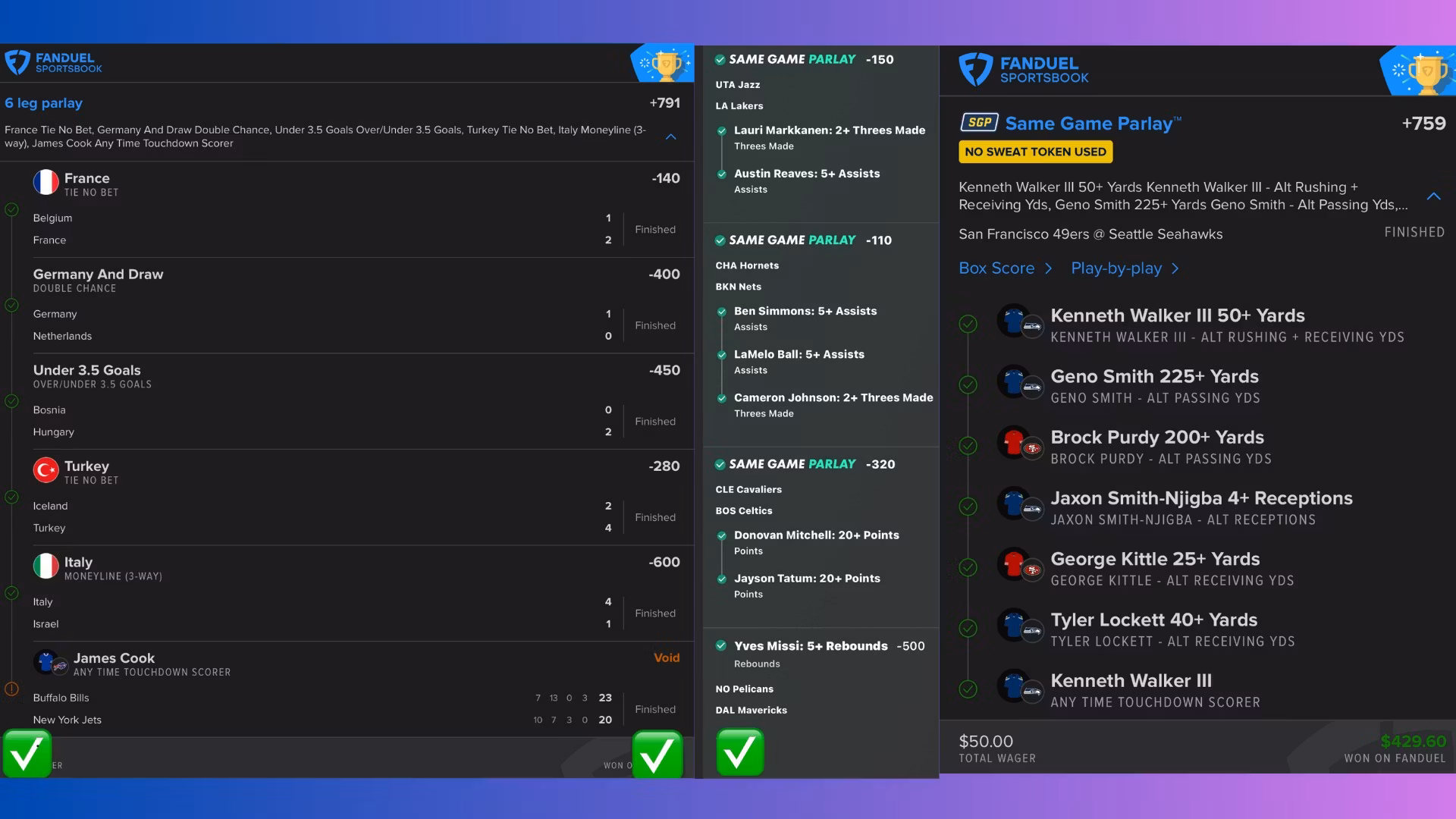The width and height of the screenshot is (1456, 819).
Task: Click the Turkey flag icon
Action: coord(46,470)
